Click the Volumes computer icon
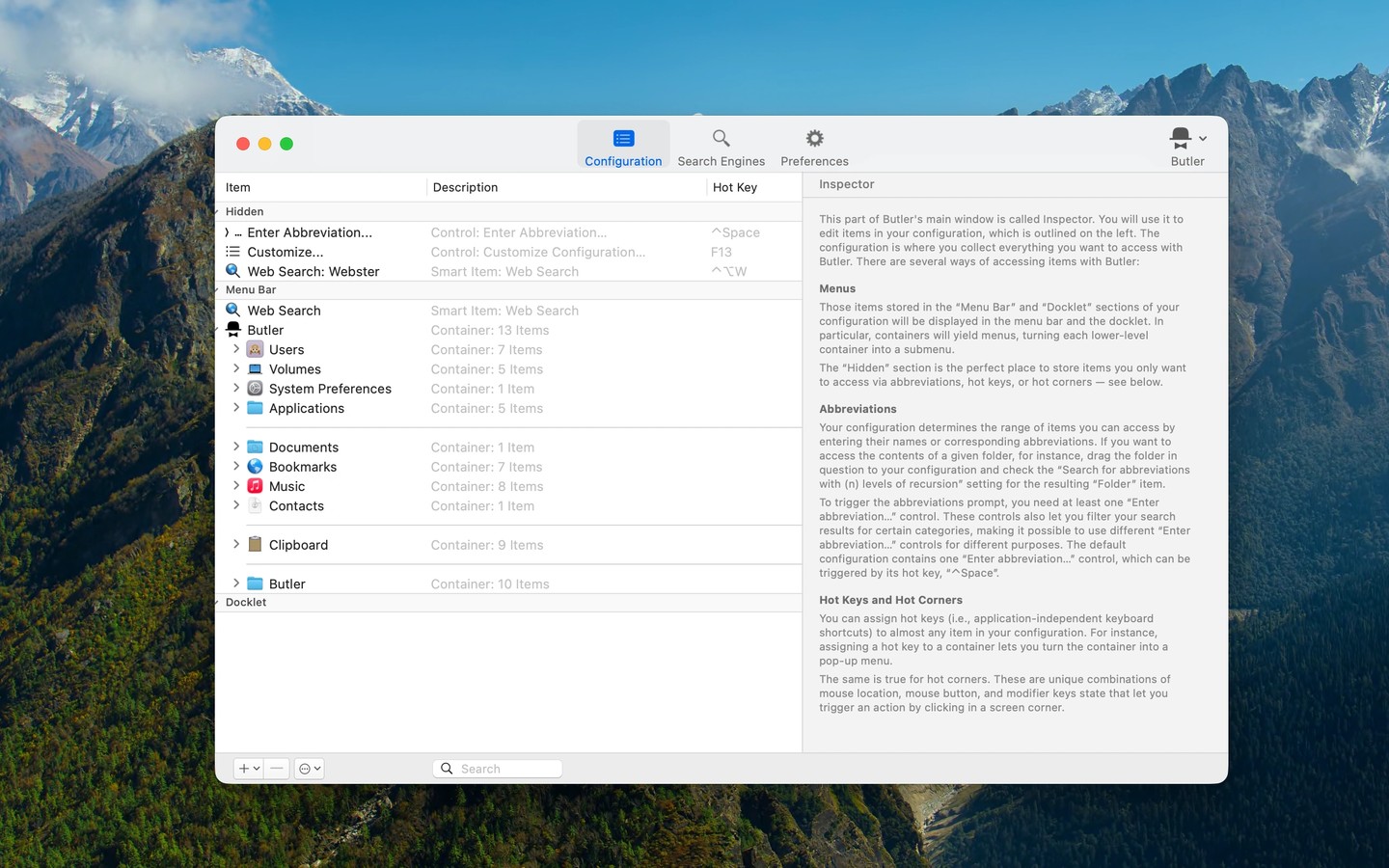The width and height of the screenshot is (1389, 868). click(255, 368)
